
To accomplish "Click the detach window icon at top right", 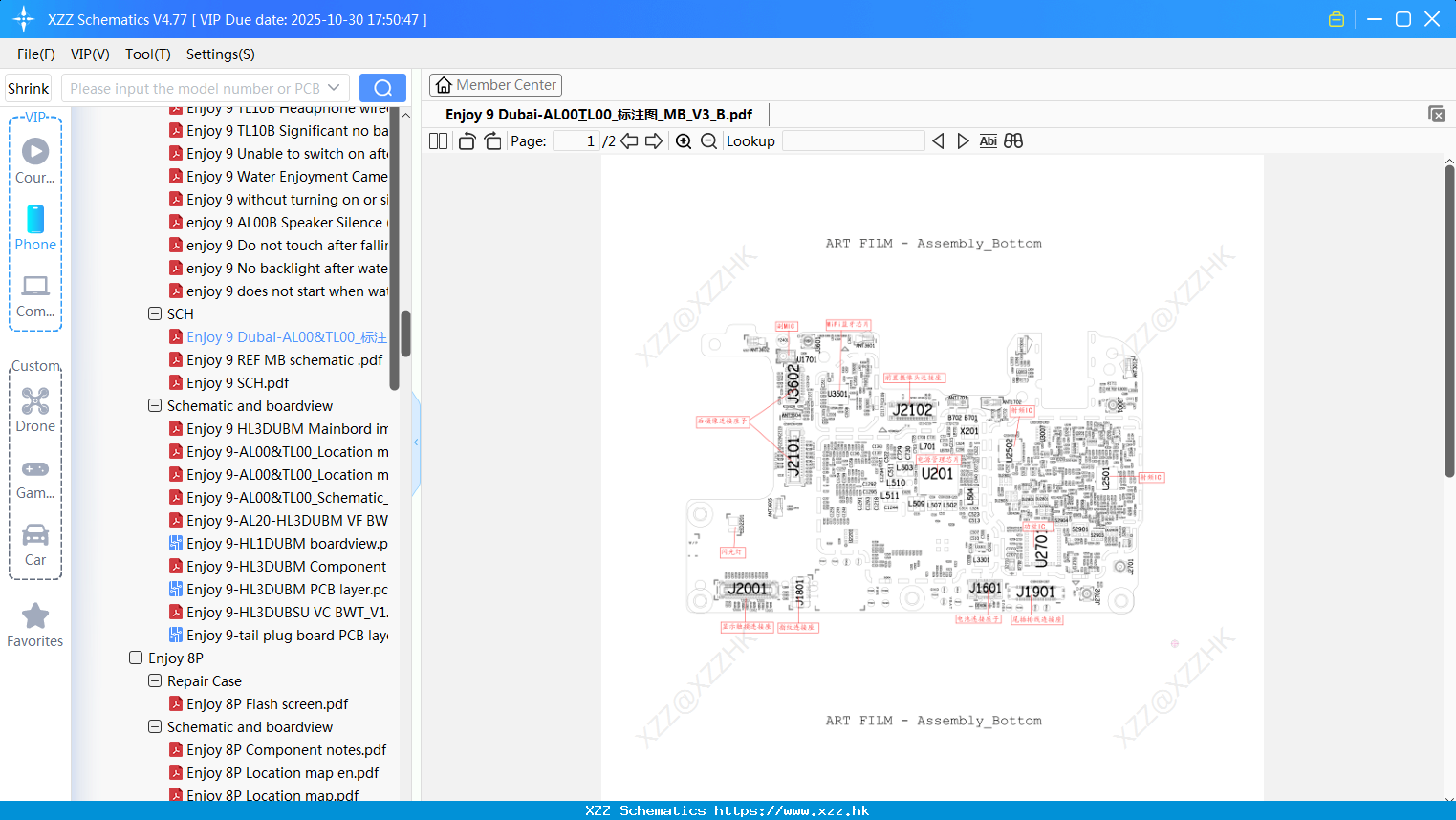I will pyautogui.click(x=1436, y=114).
